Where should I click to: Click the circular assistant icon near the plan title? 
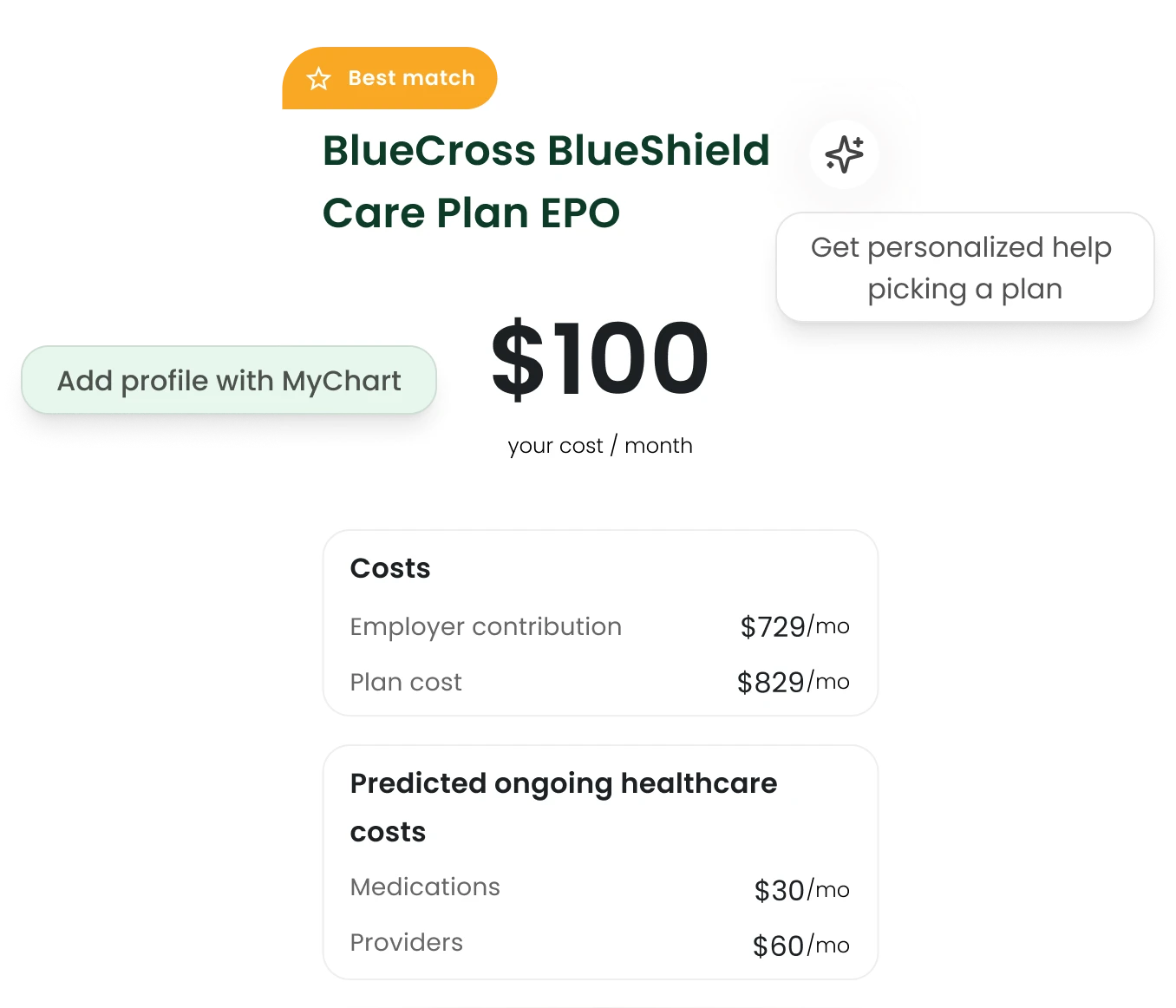[x=843, y=154]
